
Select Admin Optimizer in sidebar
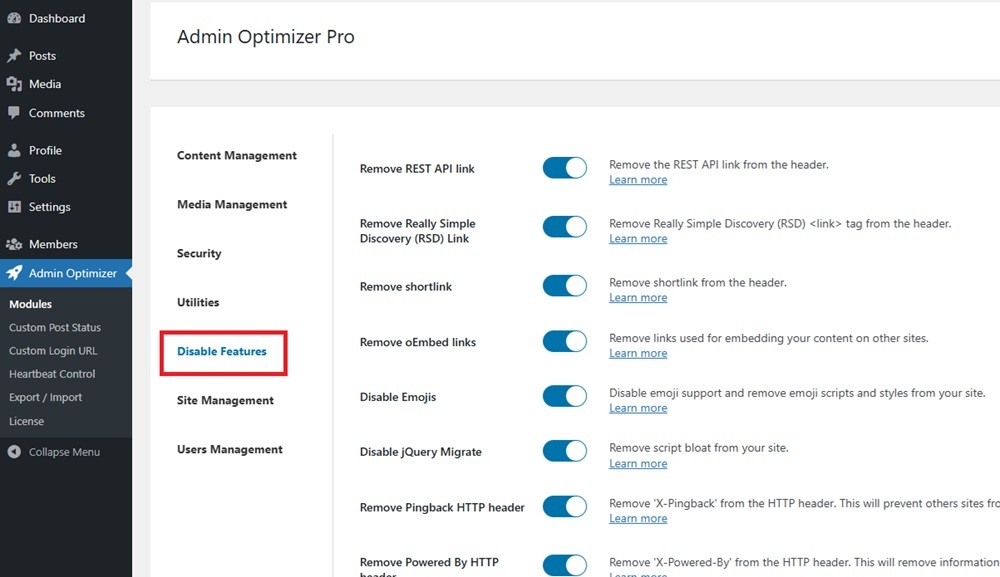click(66, 273)
